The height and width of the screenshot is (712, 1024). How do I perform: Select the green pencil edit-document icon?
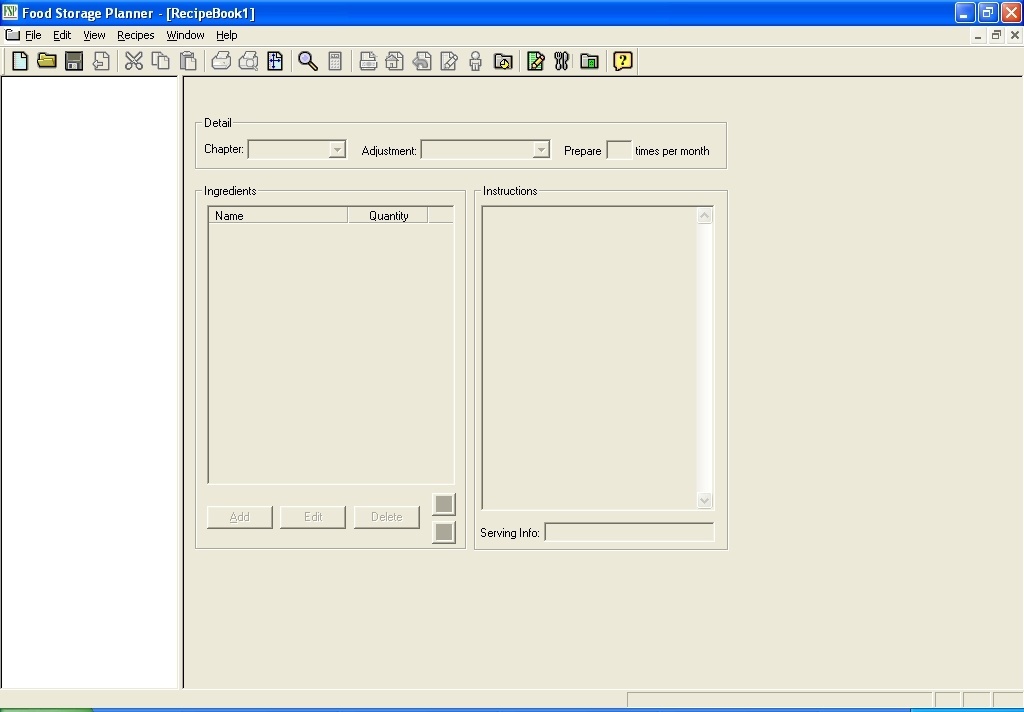[534, 61]
